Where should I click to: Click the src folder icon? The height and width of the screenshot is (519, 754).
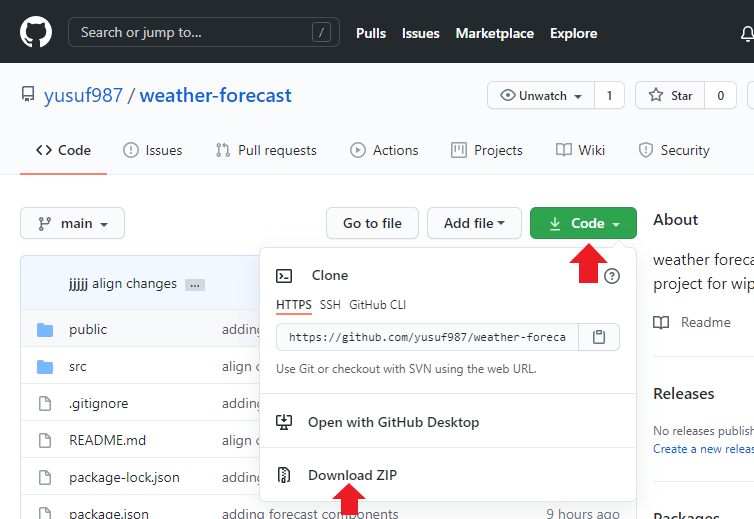click(x=45, y=367)
